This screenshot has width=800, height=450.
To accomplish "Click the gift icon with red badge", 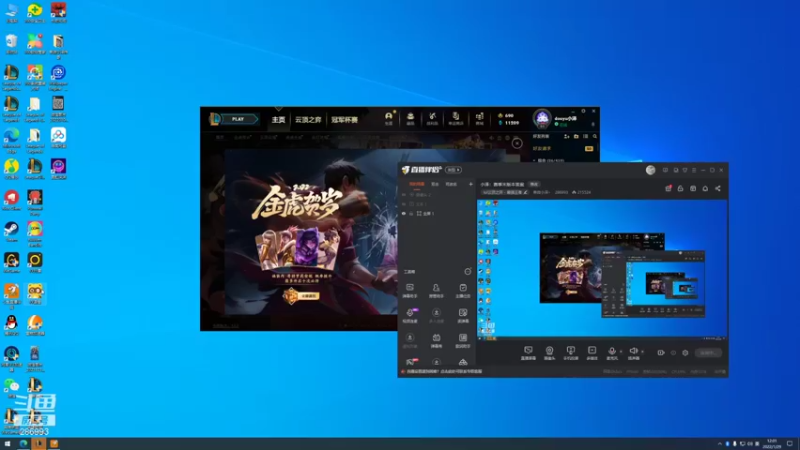I will (668, 188).
